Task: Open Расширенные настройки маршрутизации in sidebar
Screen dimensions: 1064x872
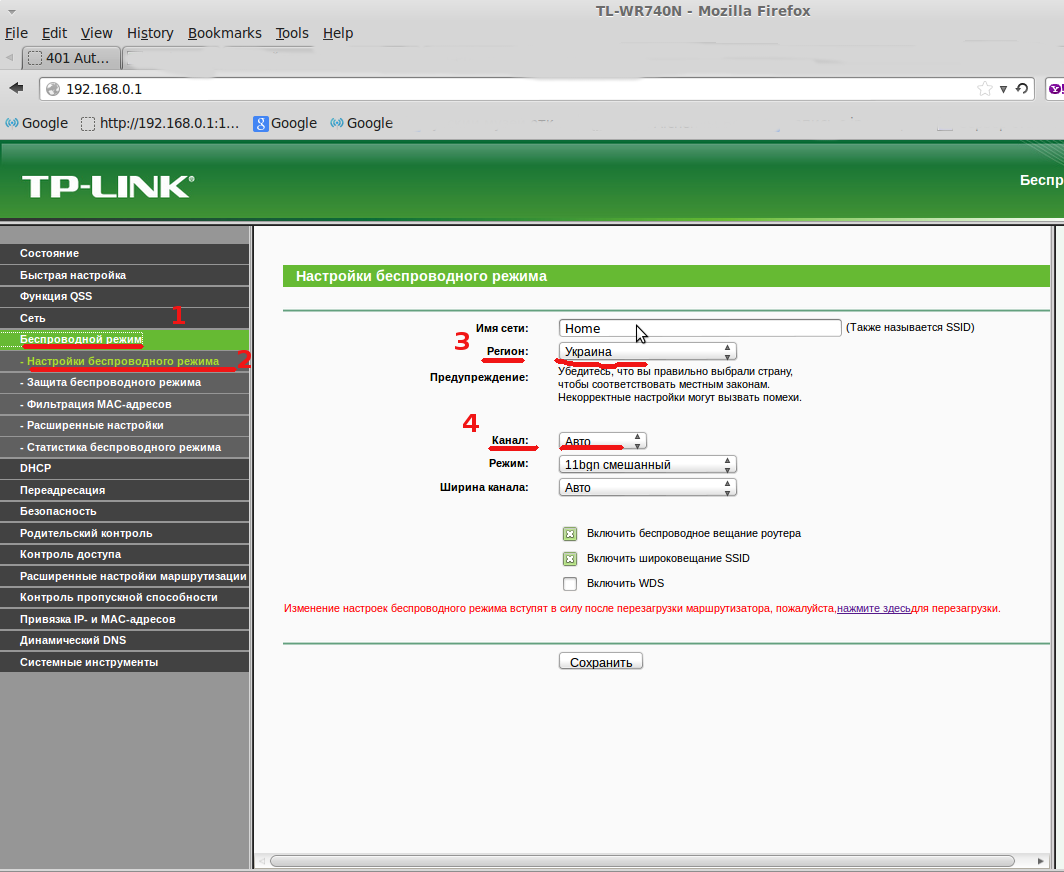Action: point(125,576)
